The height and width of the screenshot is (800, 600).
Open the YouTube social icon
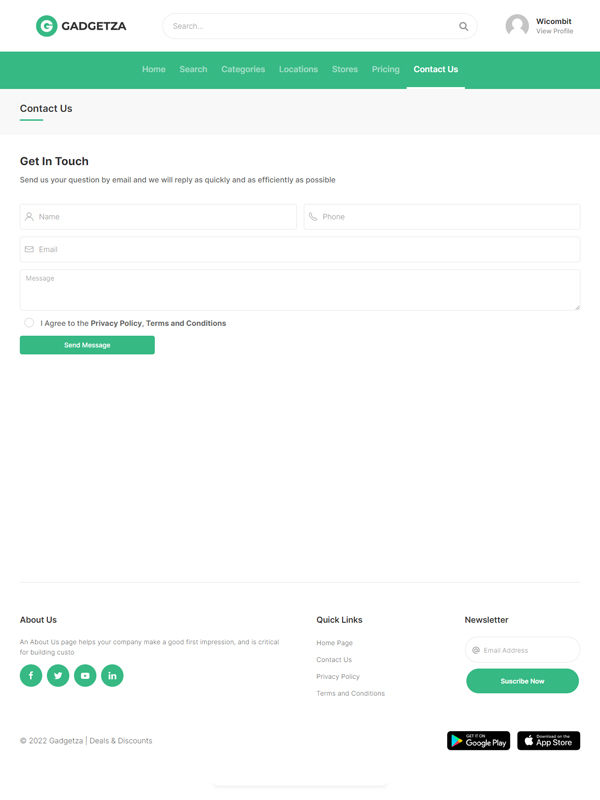click(x=85, y=676)
